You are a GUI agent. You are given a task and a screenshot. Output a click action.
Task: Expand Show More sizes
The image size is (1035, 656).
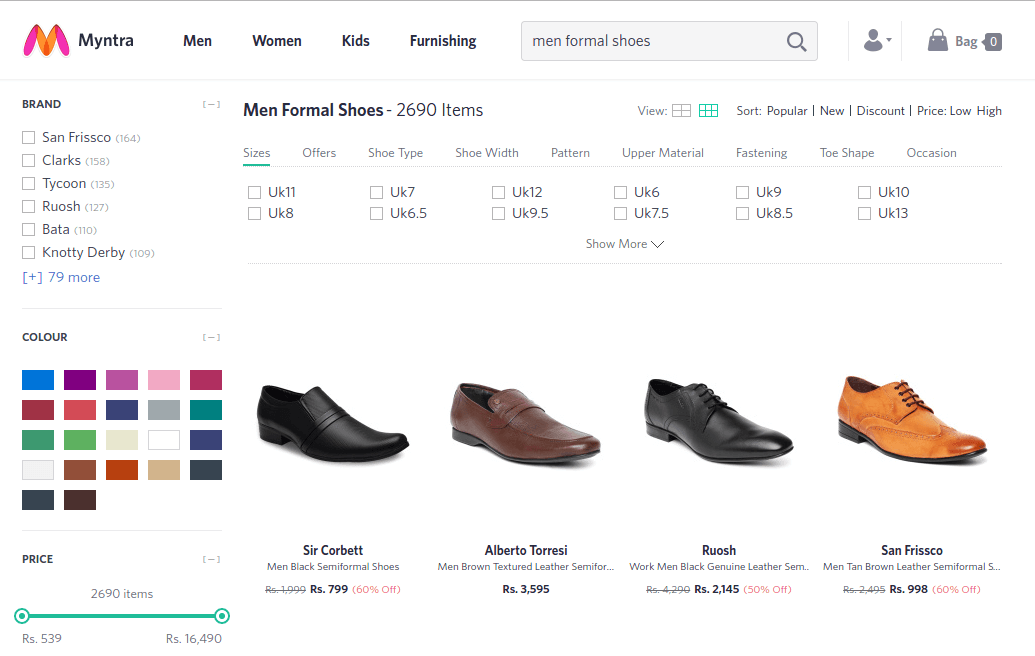pos(624,244)
